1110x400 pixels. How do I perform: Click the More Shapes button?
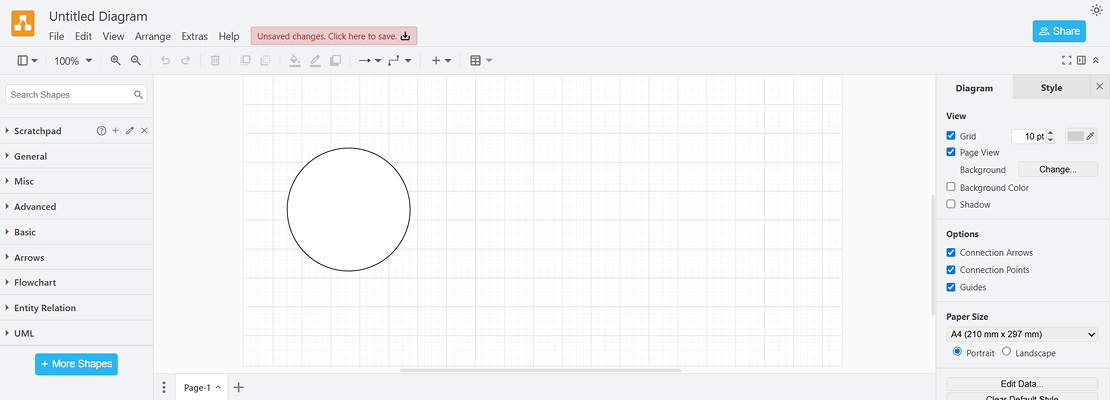pos(76,364)
